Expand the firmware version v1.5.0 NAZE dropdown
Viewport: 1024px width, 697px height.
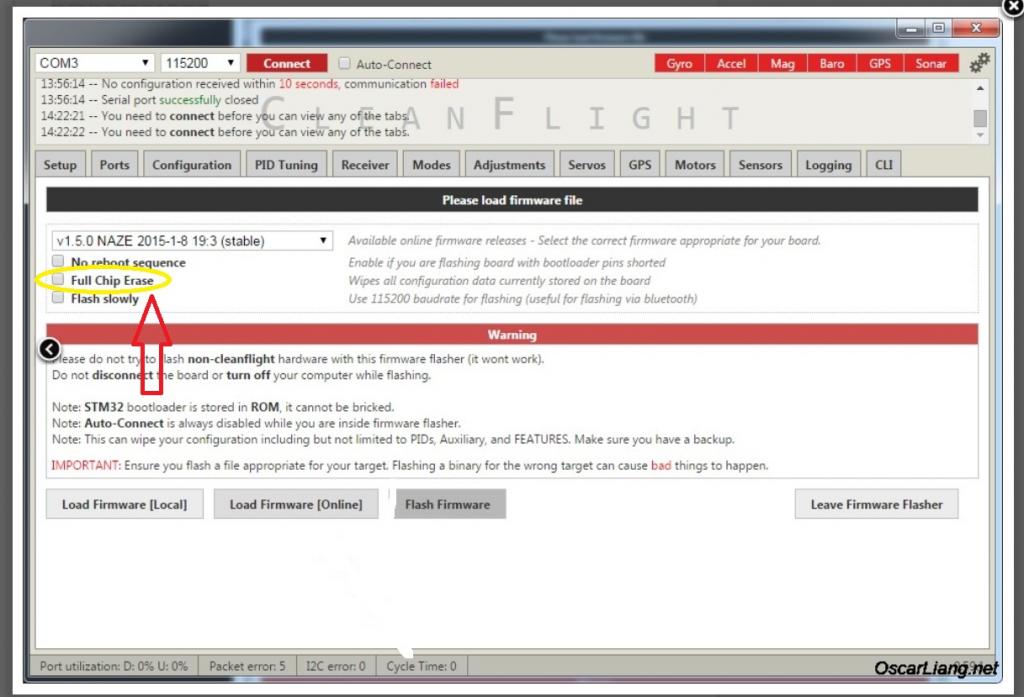click(x=192, y=241)
